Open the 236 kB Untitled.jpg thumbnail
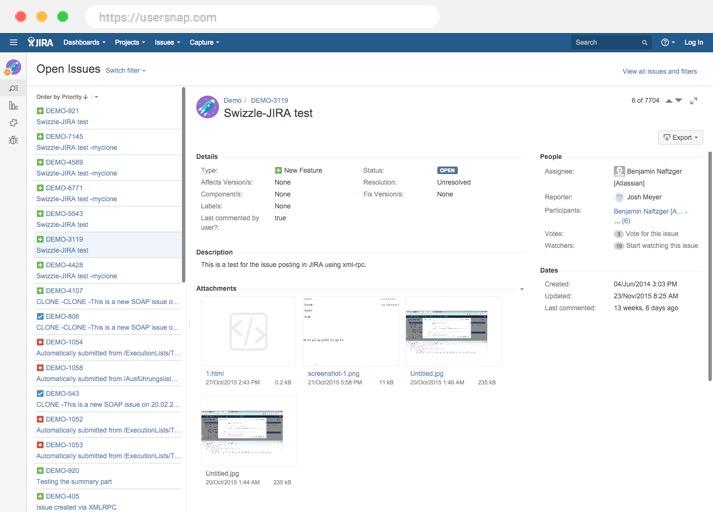The image size is (713, 512). coord(453,331)
